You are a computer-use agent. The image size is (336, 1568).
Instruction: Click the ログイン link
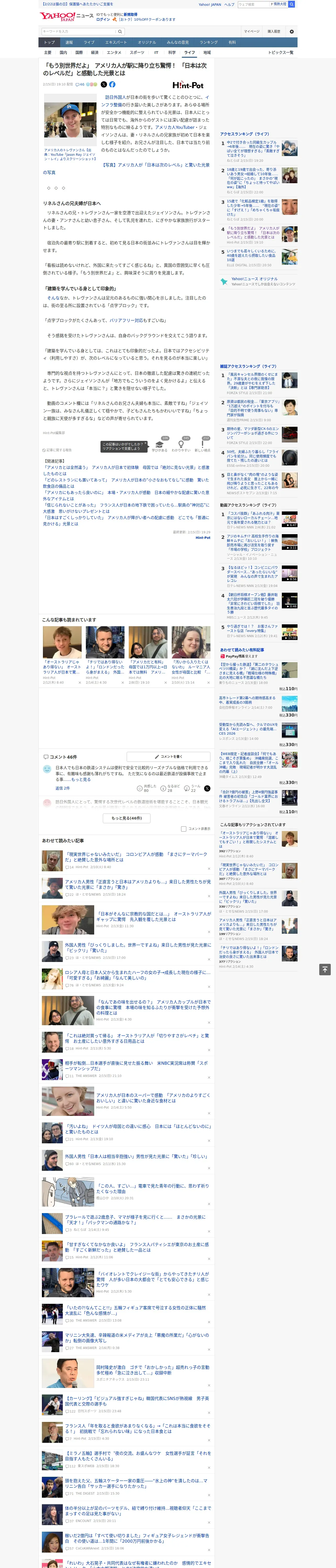click(103, 20)
